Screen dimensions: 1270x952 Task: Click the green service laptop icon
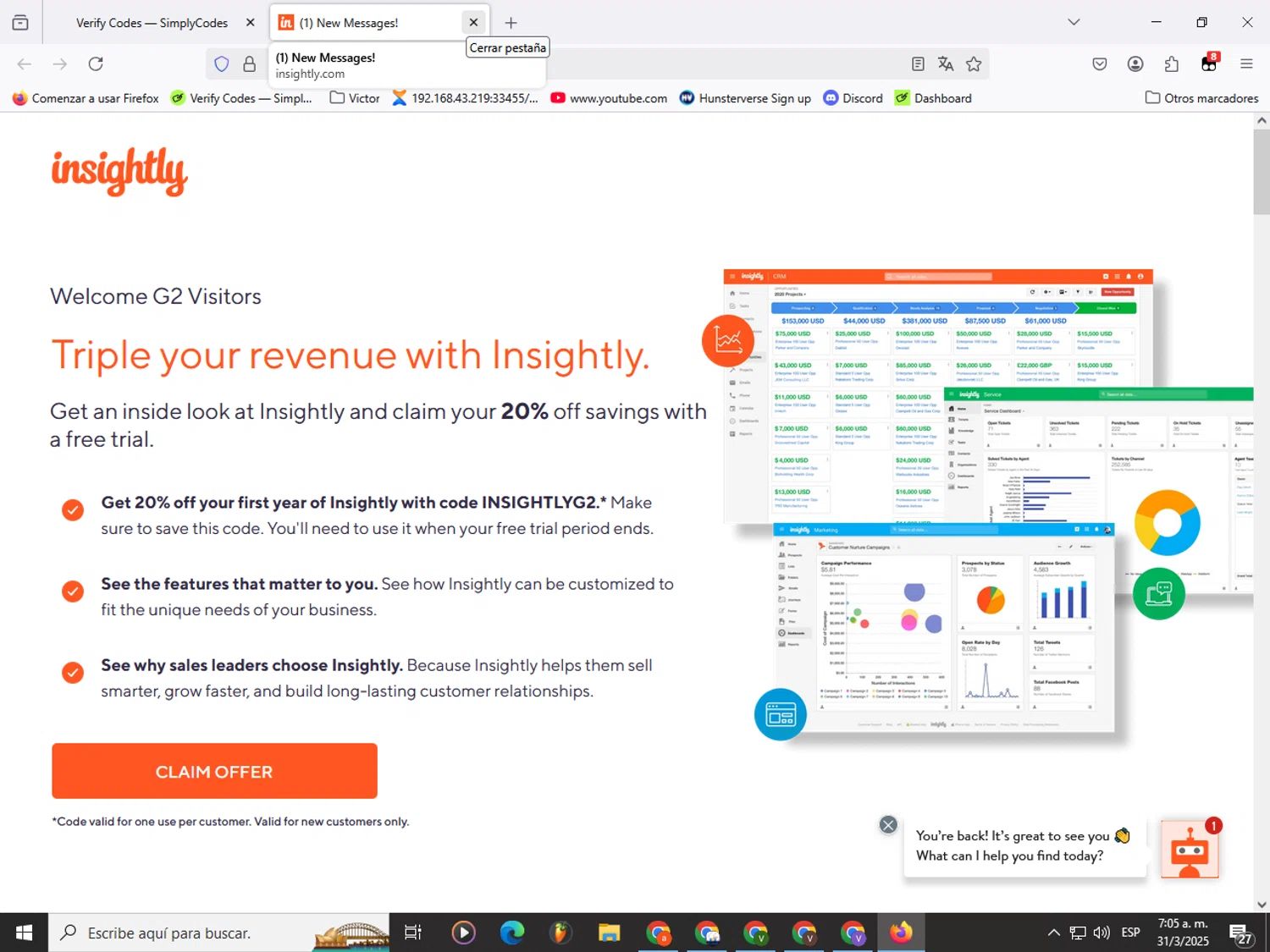[x=1159, y=593]
